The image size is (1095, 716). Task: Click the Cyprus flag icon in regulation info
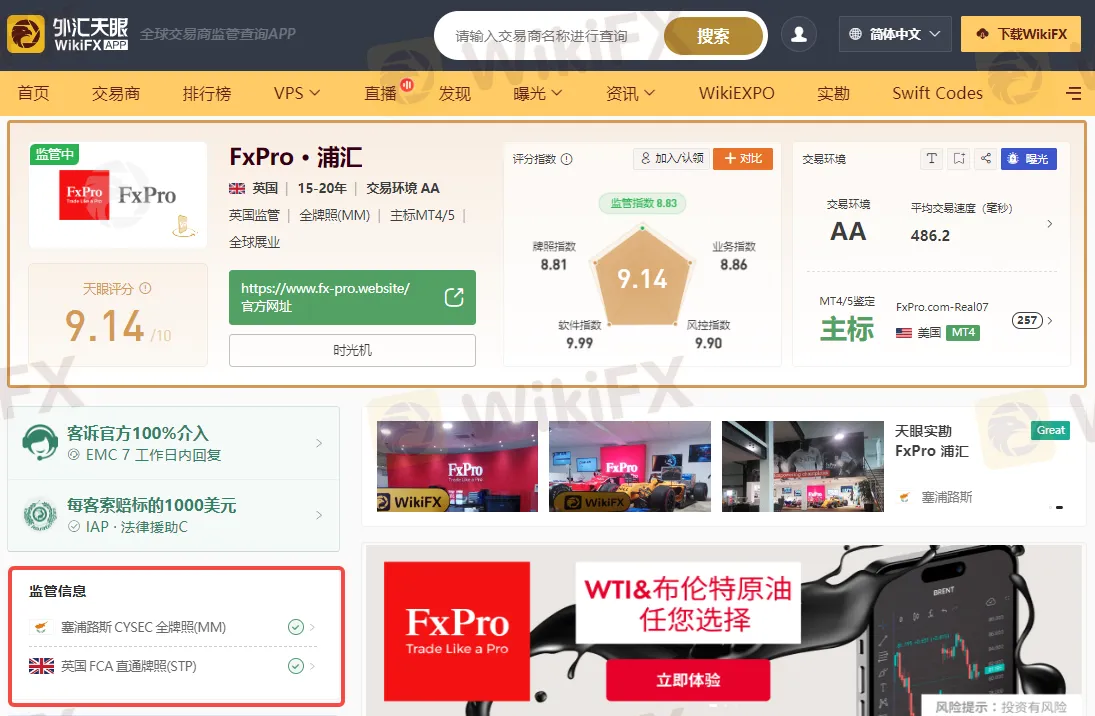click(41, 627)
